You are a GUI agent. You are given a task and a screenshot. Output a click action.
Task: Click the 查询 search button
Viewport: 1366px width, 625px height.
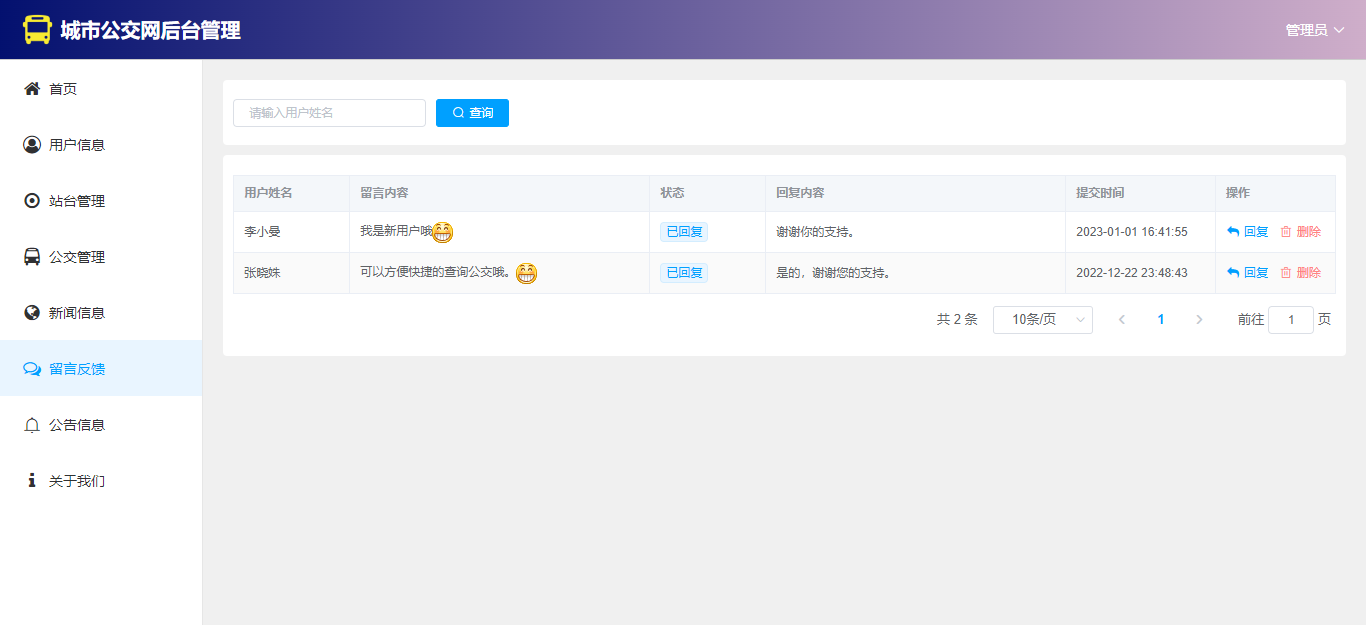[x=472, y=113]
